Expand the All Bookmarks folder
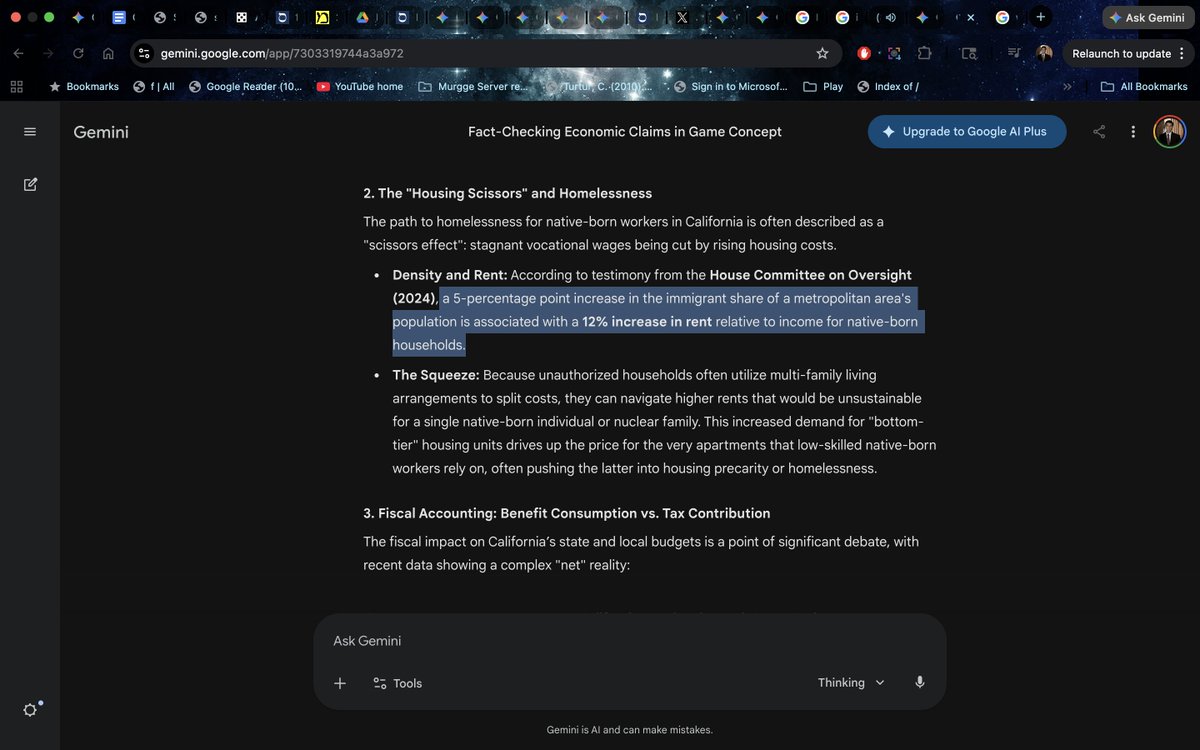Viewport: 1200px width, 750px height. (x=1144, y=87)
